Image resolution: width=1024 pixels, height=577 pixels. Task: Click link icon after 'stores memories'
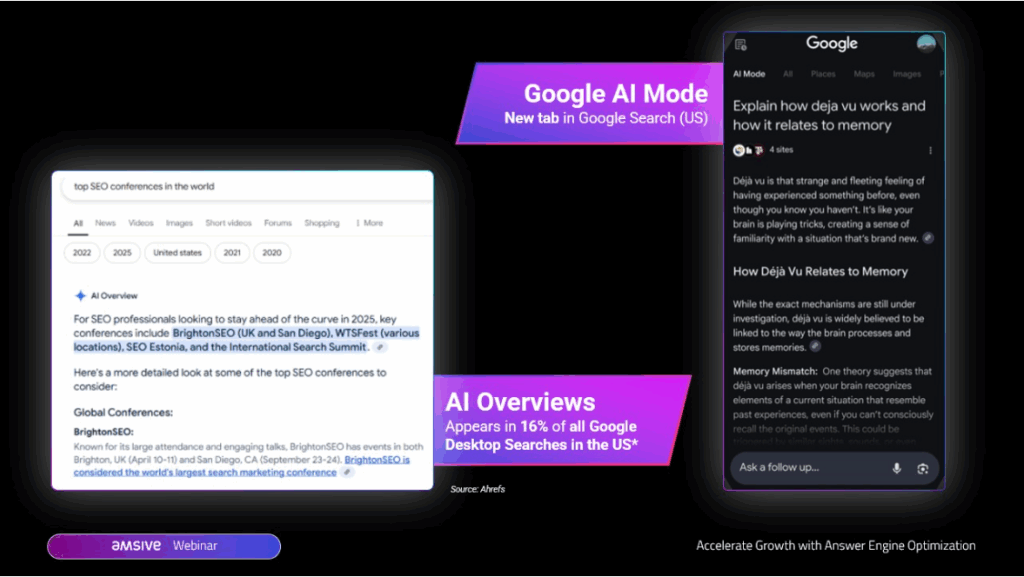pos(815,347)
